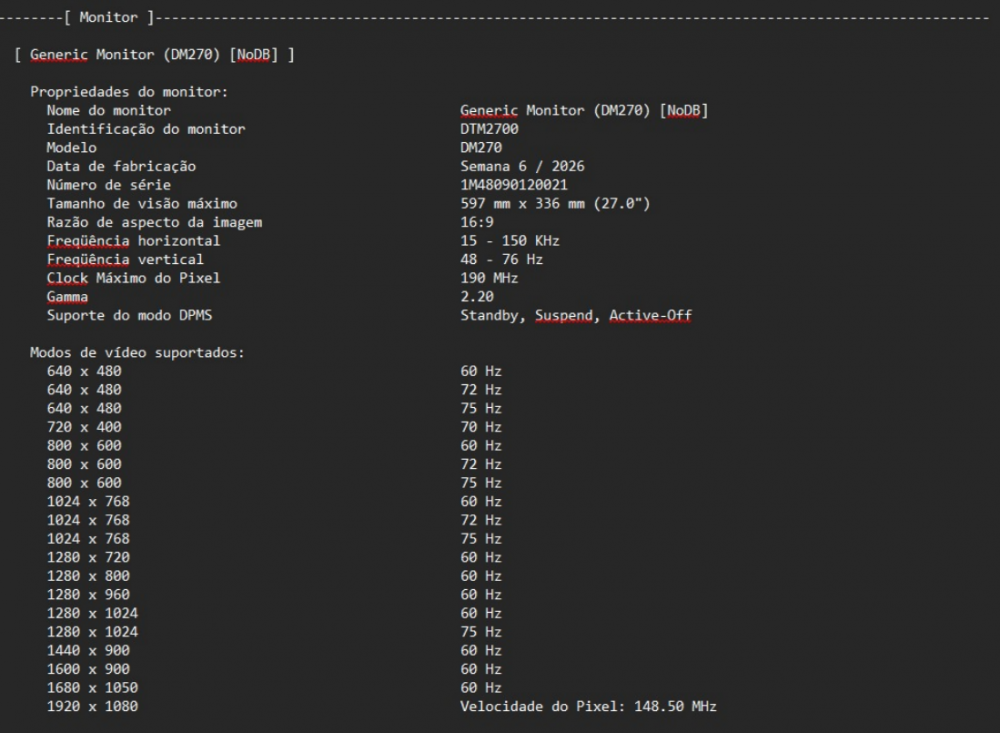Click the 'Propriedades do monitor:' heading

click(129, 92)
